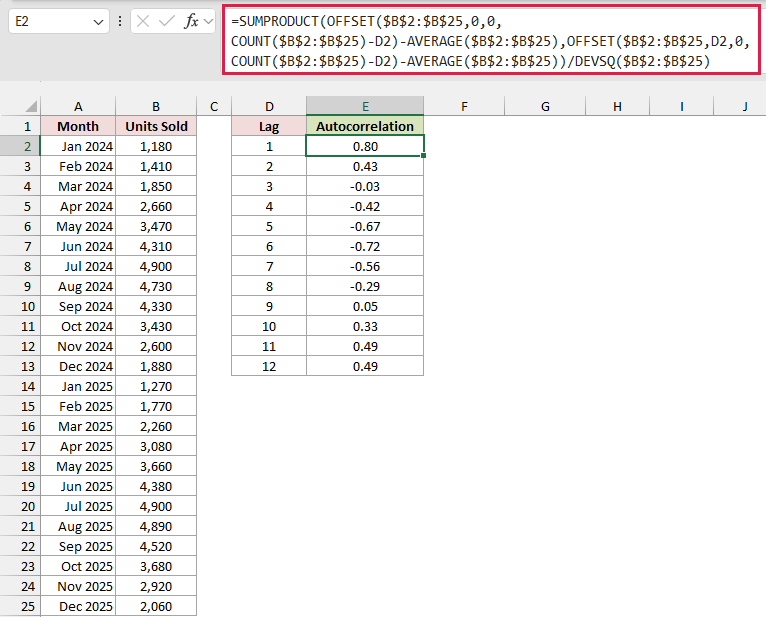Select the cell with Jan 2024
This screenshot has width=766, height=617.
click(78, 146)
